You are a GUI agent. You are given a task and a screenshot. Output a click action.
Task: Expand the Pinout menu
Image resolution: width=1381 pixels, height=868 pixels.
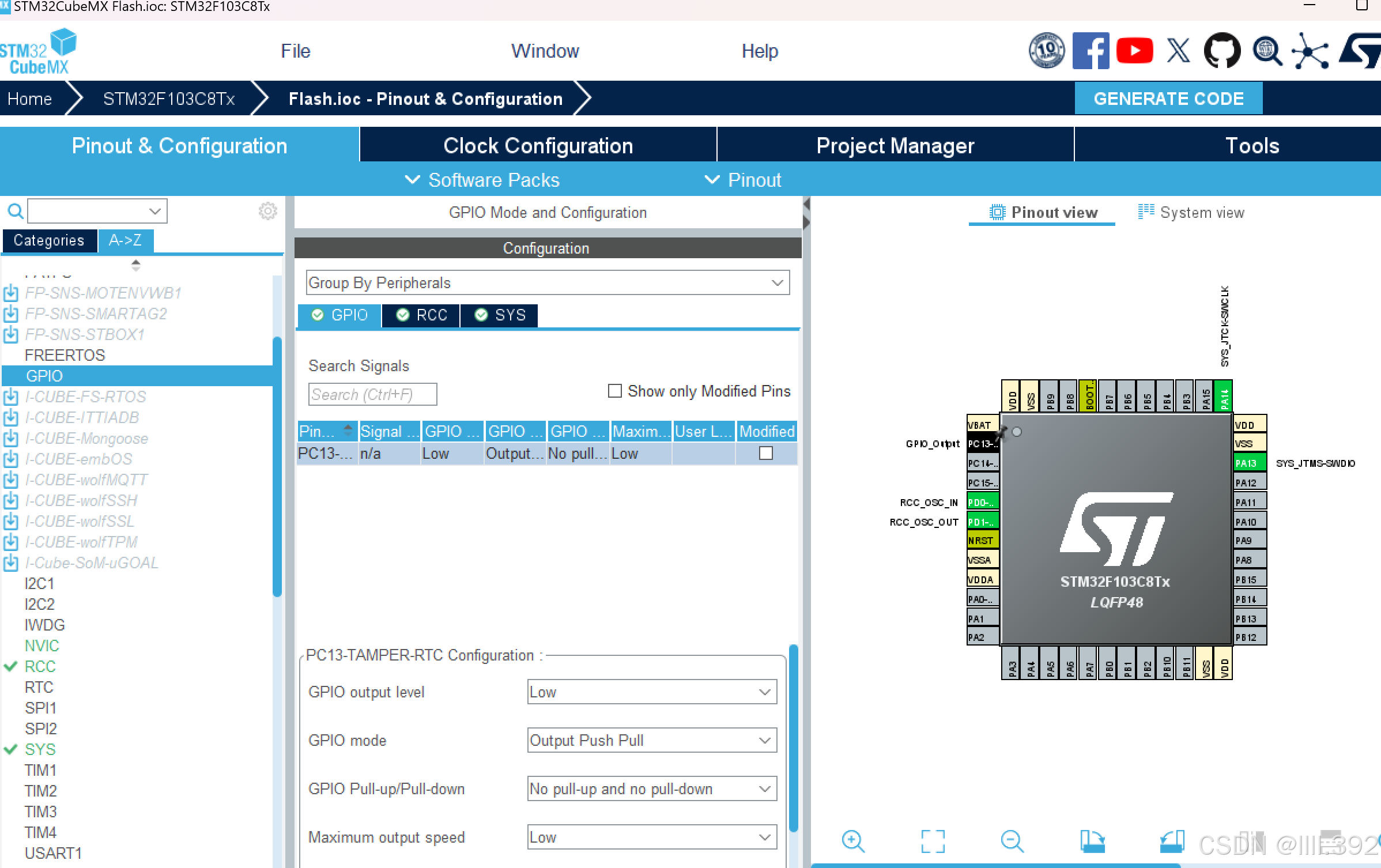point(743,180)
